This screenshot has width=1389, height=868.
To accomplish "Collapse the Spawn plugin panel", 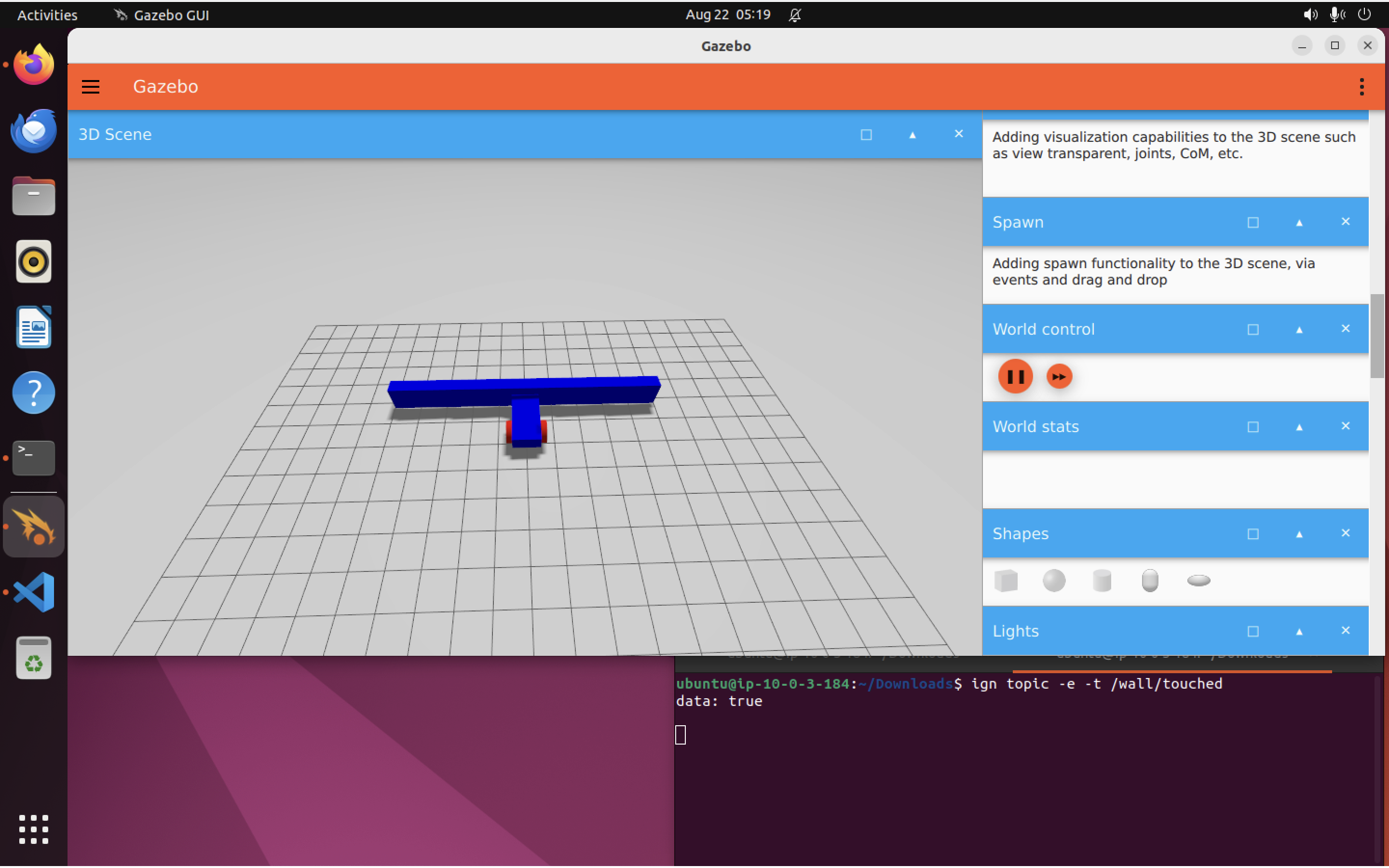I will click(x=1299, y=222).
